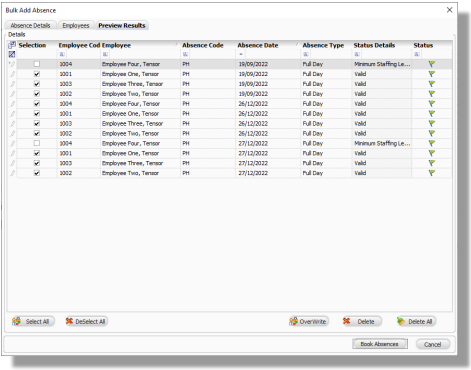Click the status flag for 1004 on 26/12/2022
The image size is (471, 370).
pyautogui.click(x=432, y=104)
